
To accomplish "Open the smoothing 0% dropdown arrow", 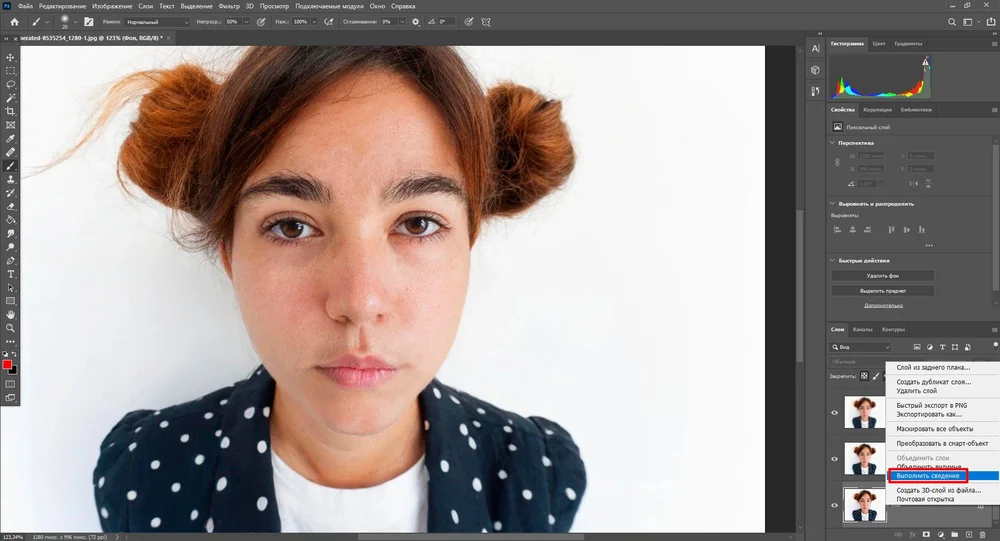I will click(402, 22).
